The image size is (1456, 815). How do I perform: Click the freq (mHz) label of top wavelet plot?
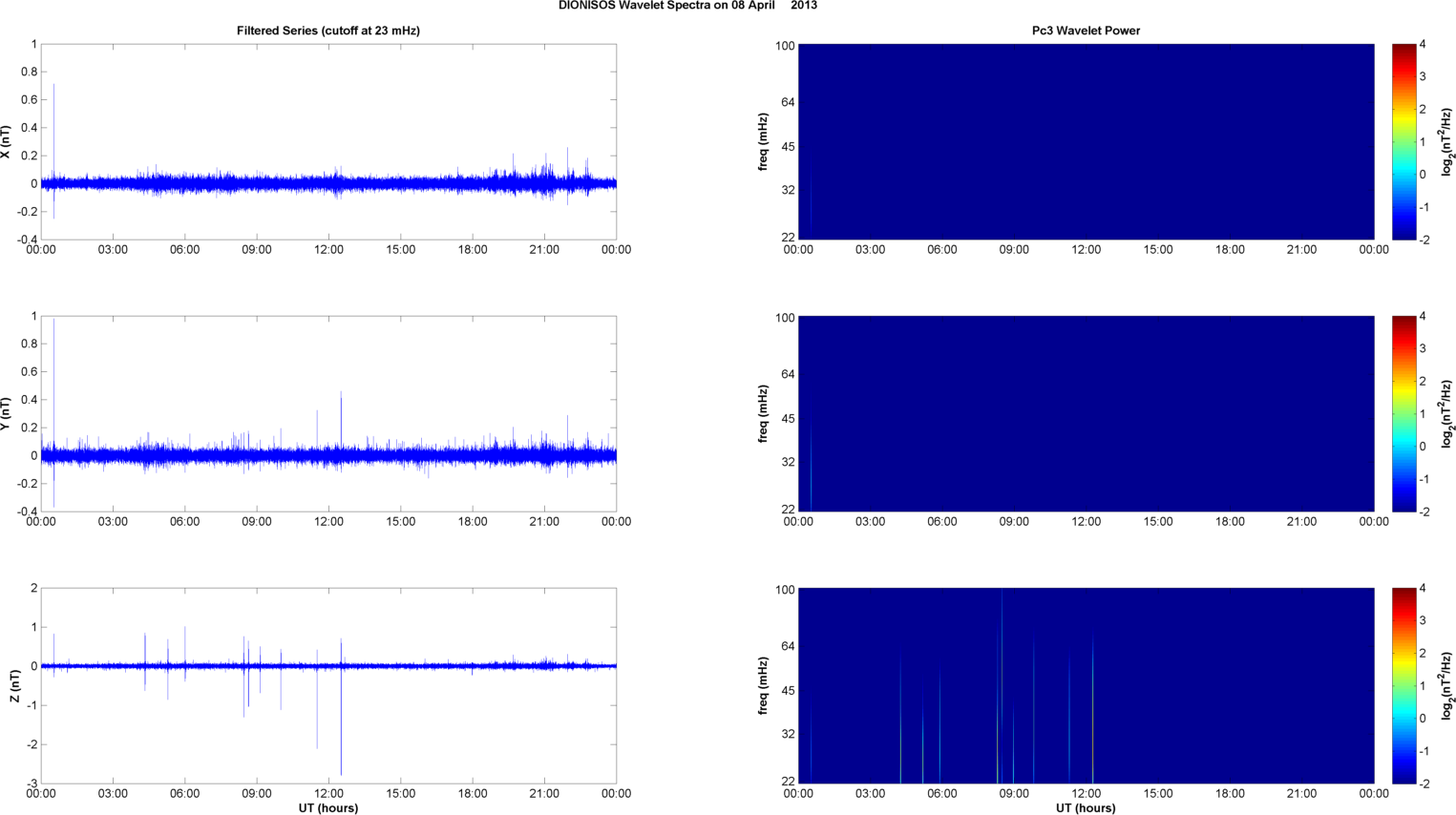[x=763, y=142]
